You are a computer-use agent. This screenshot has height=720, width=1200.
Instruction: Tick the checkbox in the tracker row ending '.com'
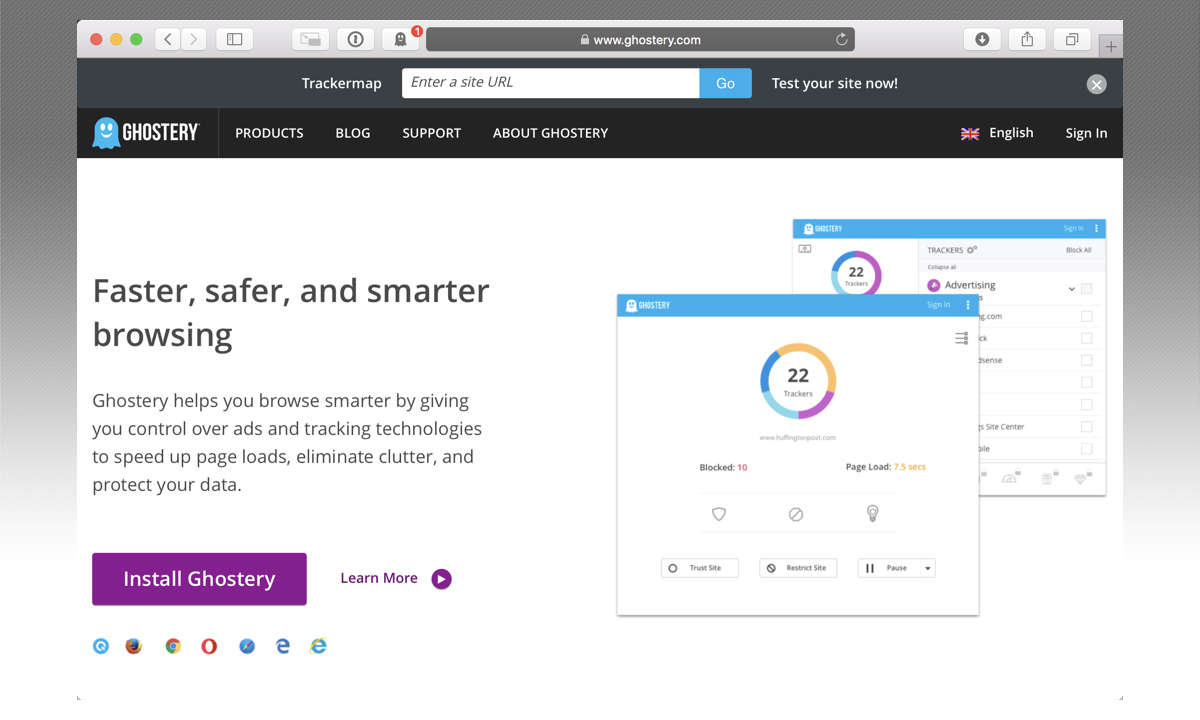pyautogui.click(x=1087, y=316)
